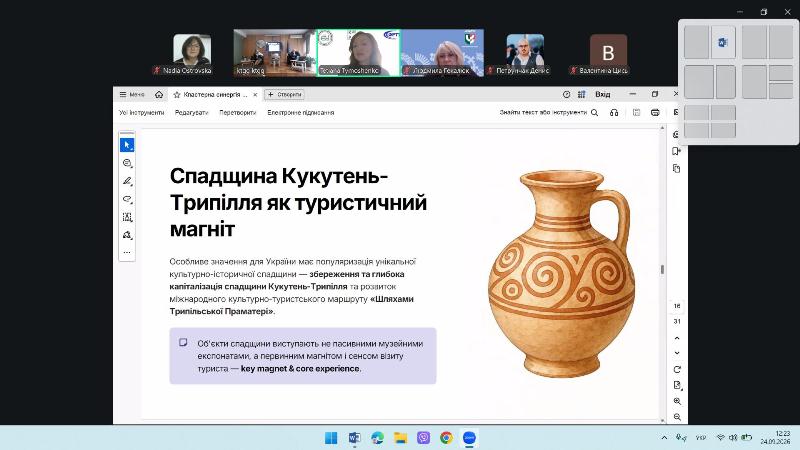Open Wi-Fi network status in tray

click(x=720, y=438)
